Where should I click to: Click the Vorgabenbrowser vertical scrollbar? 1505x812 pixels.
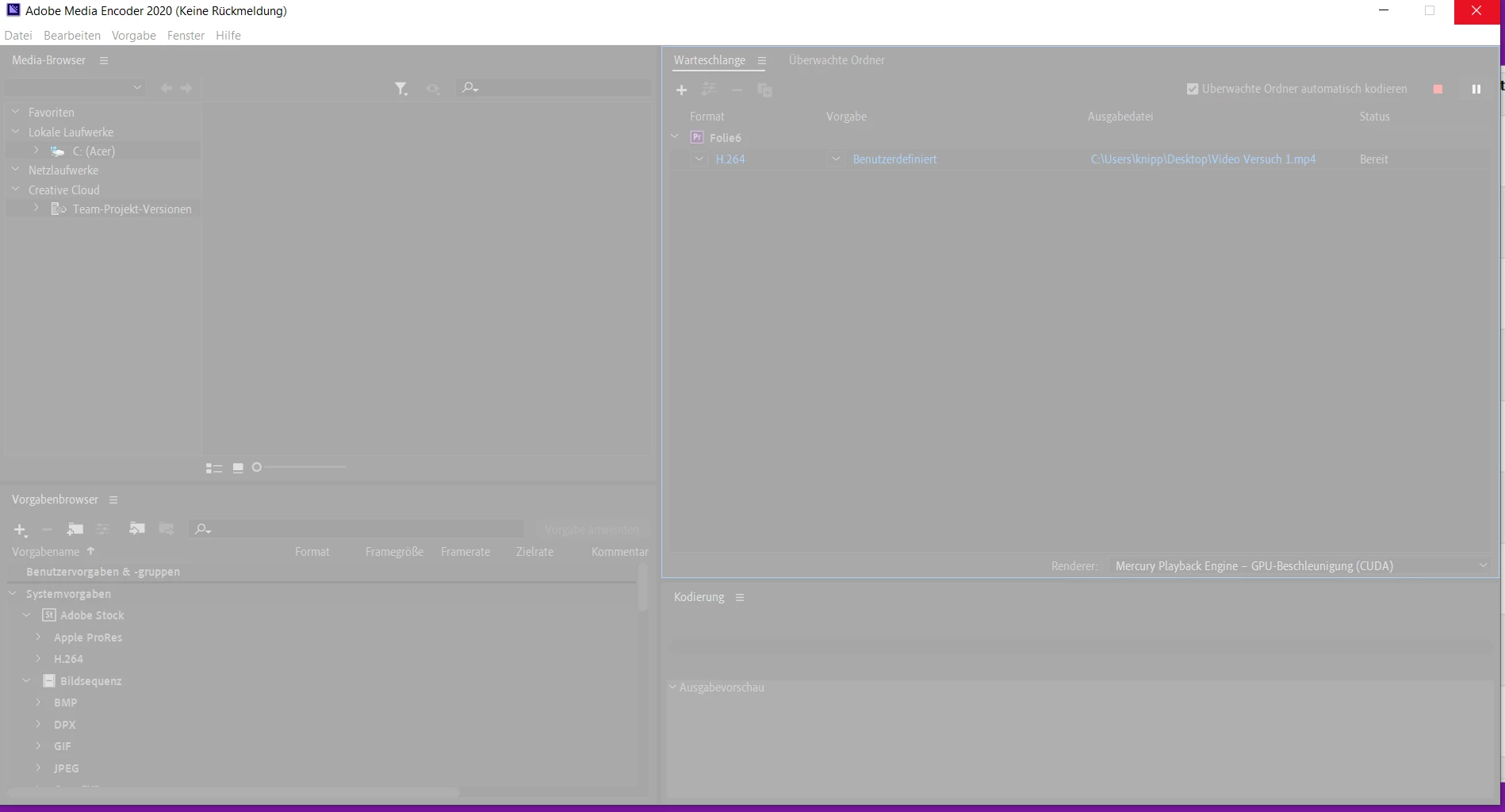643,588
